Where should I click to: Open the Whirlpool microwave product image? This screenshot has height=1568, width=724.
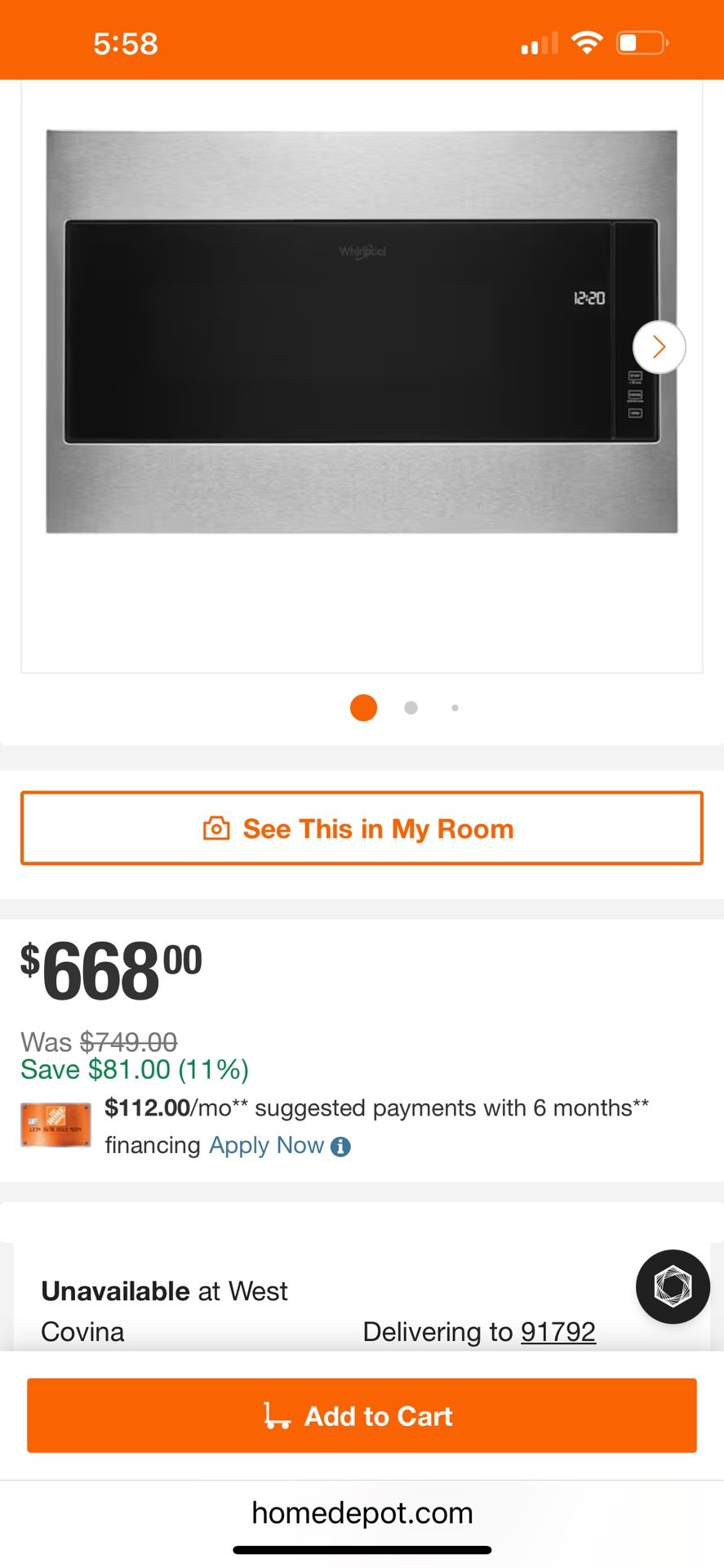tap(362, 332)
